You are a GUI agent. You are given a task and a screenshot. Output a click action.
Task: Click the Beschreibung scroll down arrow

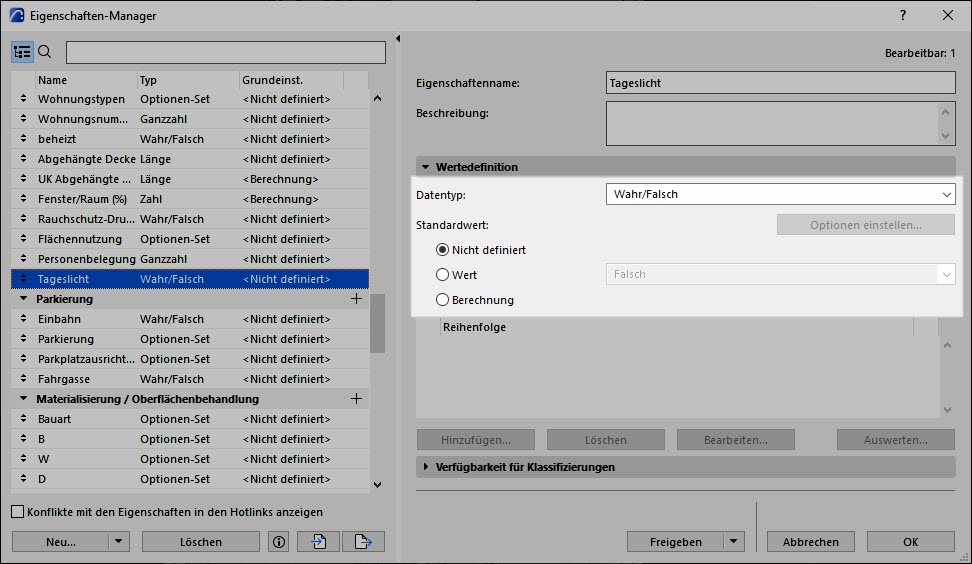(945, 136)
